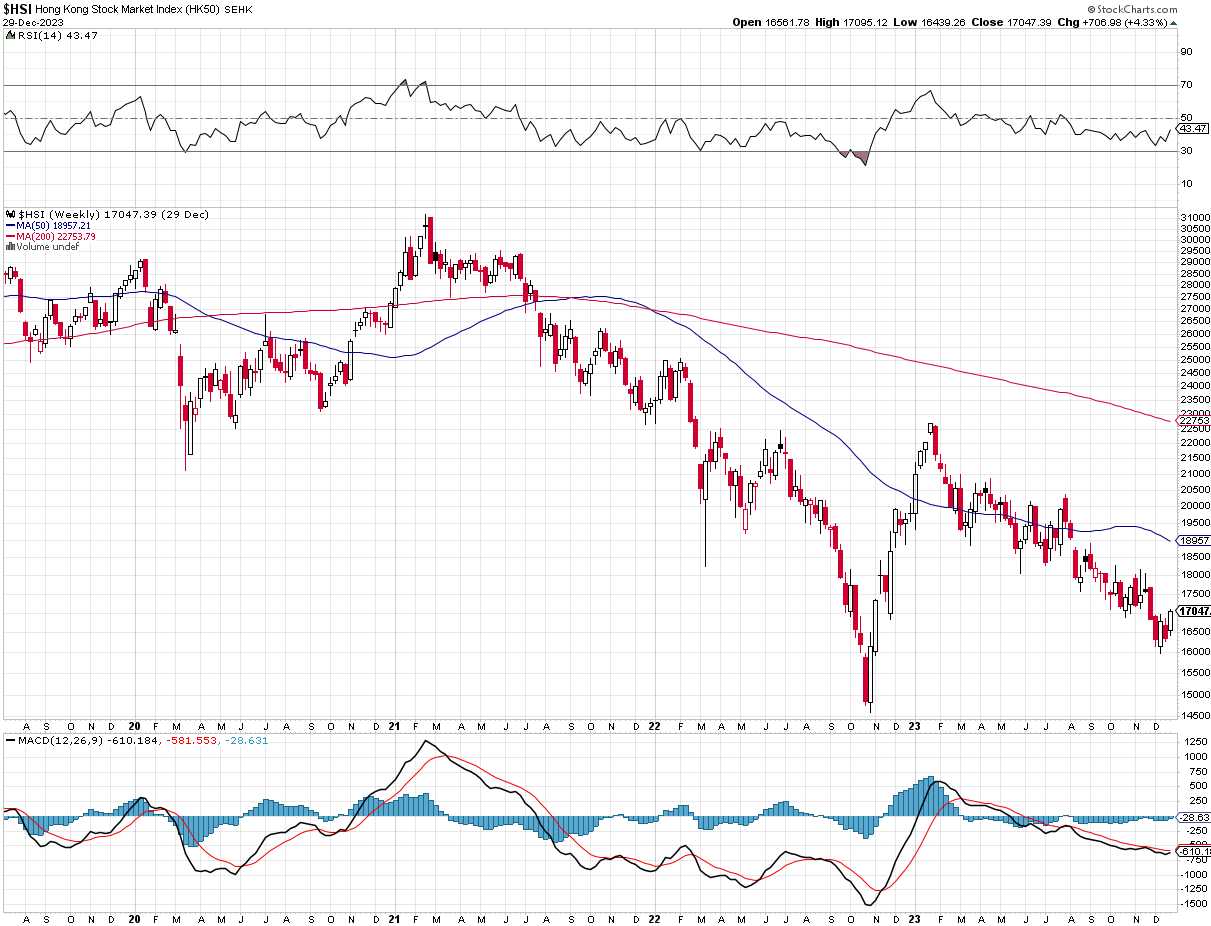Screen dimensions: 1211x926
Task: Click the $HSI Weekly candlestick legend icon
Action: coord(10,214)
